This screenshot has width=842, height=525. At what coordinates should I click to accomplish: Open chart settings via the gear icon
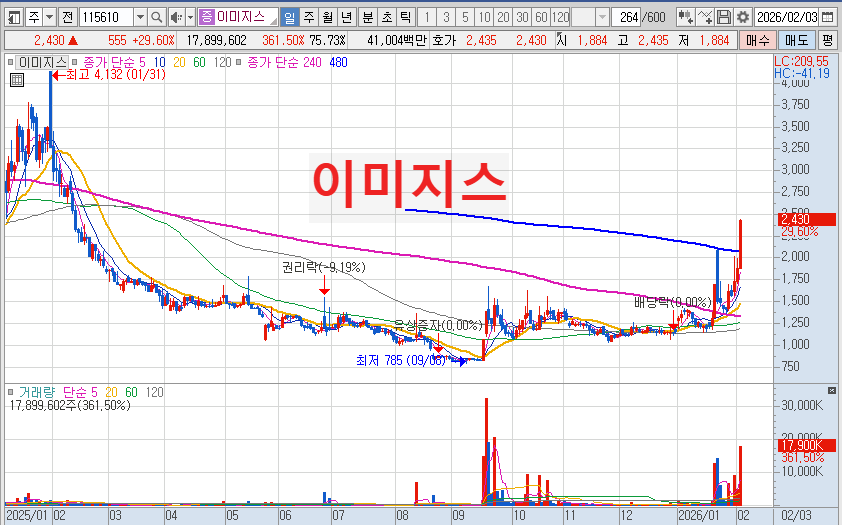tap(743, 18)
